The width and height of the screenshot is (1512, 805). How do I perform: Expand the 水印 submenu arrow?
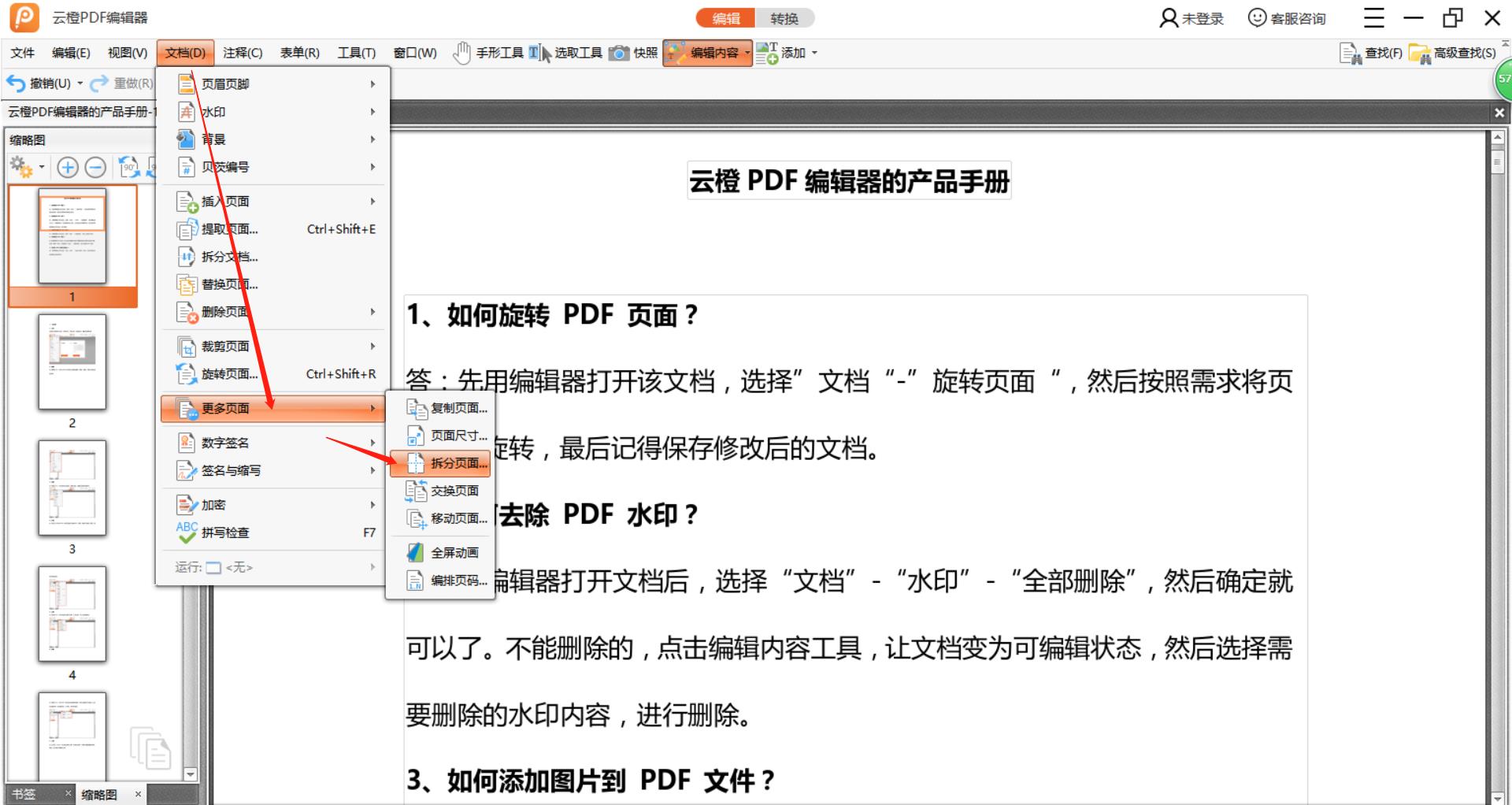(x=373, y=112)
